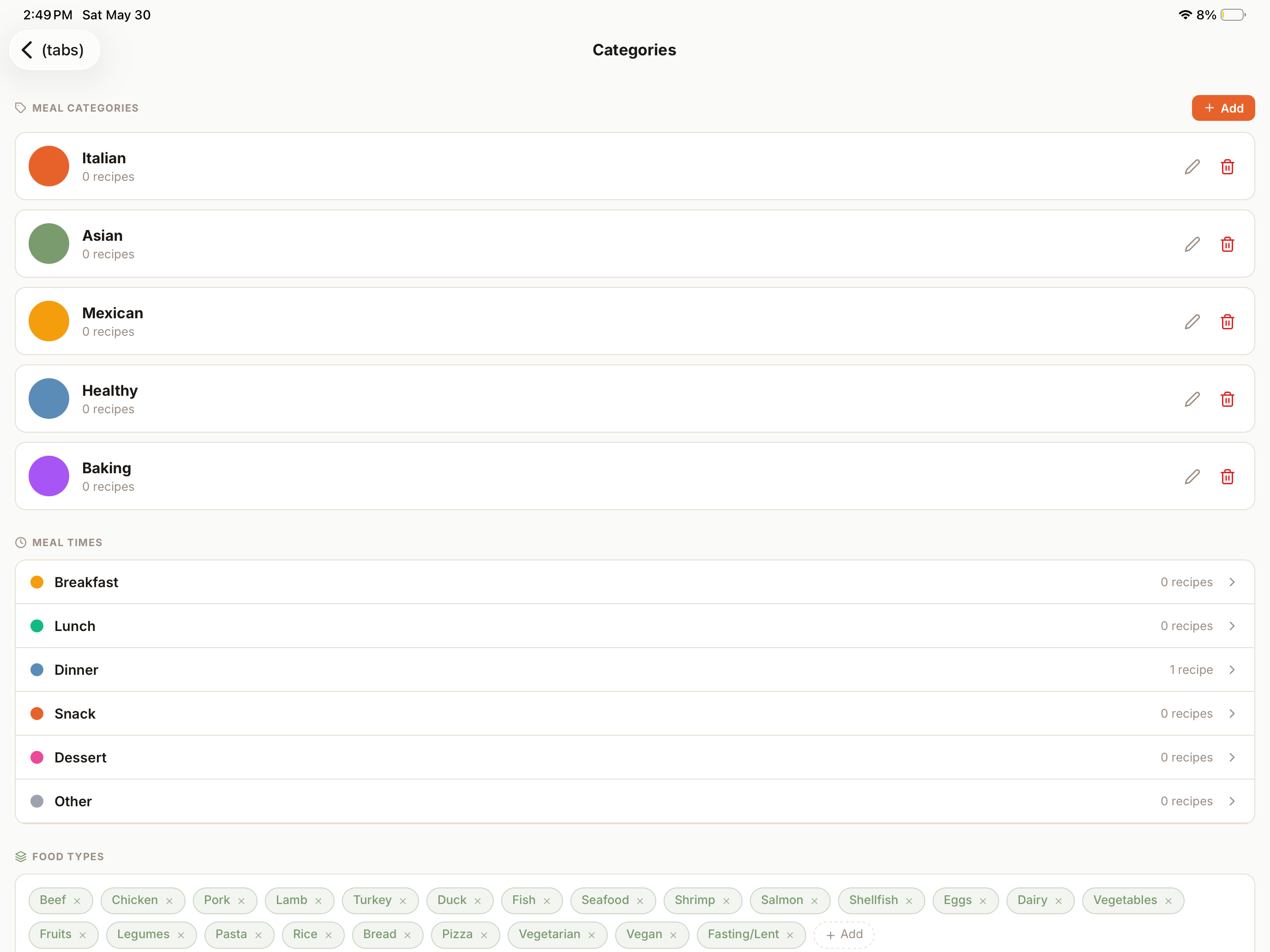Remove the Fish food type tag
Image resolution: width=1270 pixels, height=952 pixels.
tap(546, 901)
